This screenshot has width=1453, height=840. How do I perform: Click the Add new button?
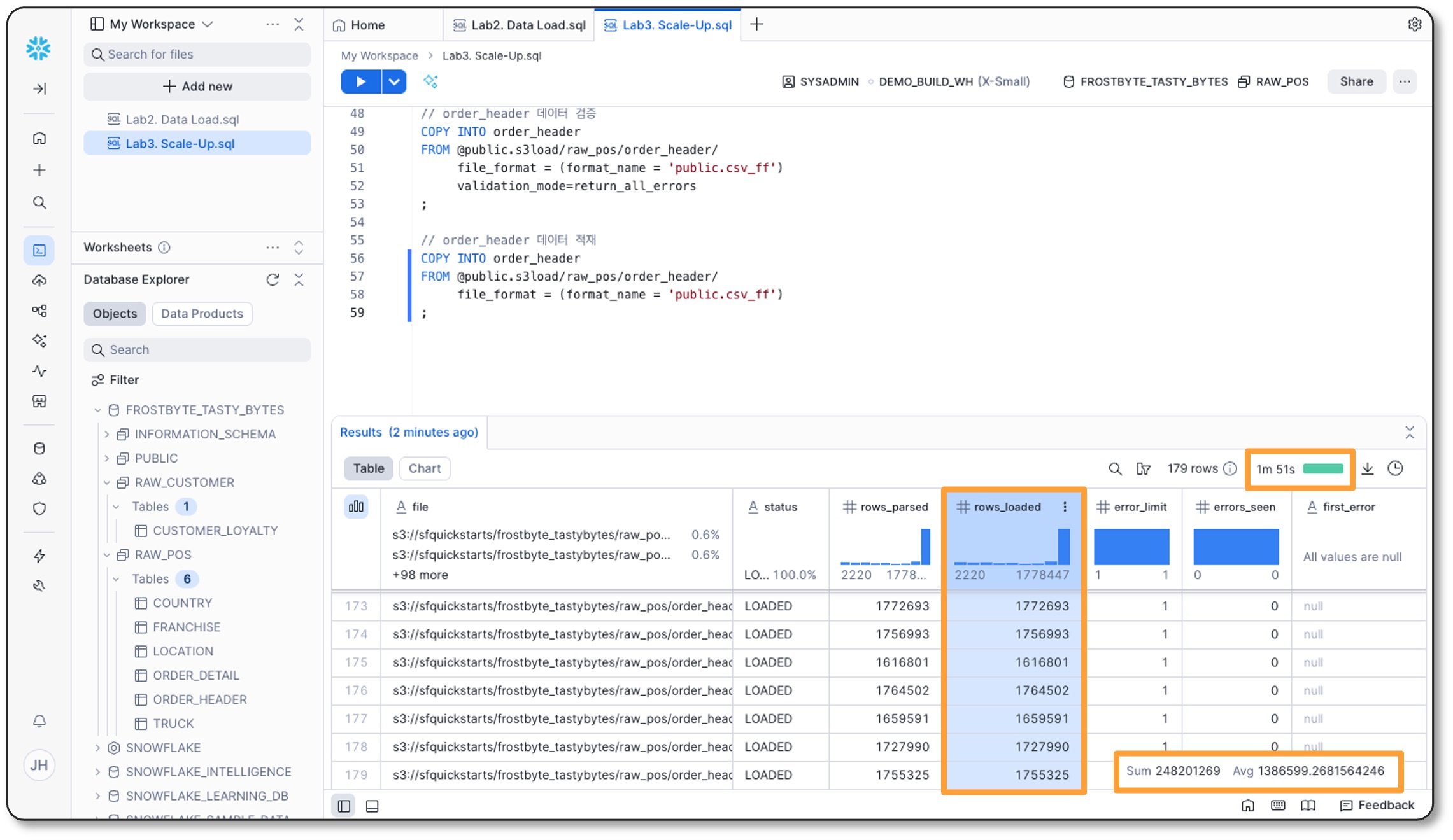[197, 87]
